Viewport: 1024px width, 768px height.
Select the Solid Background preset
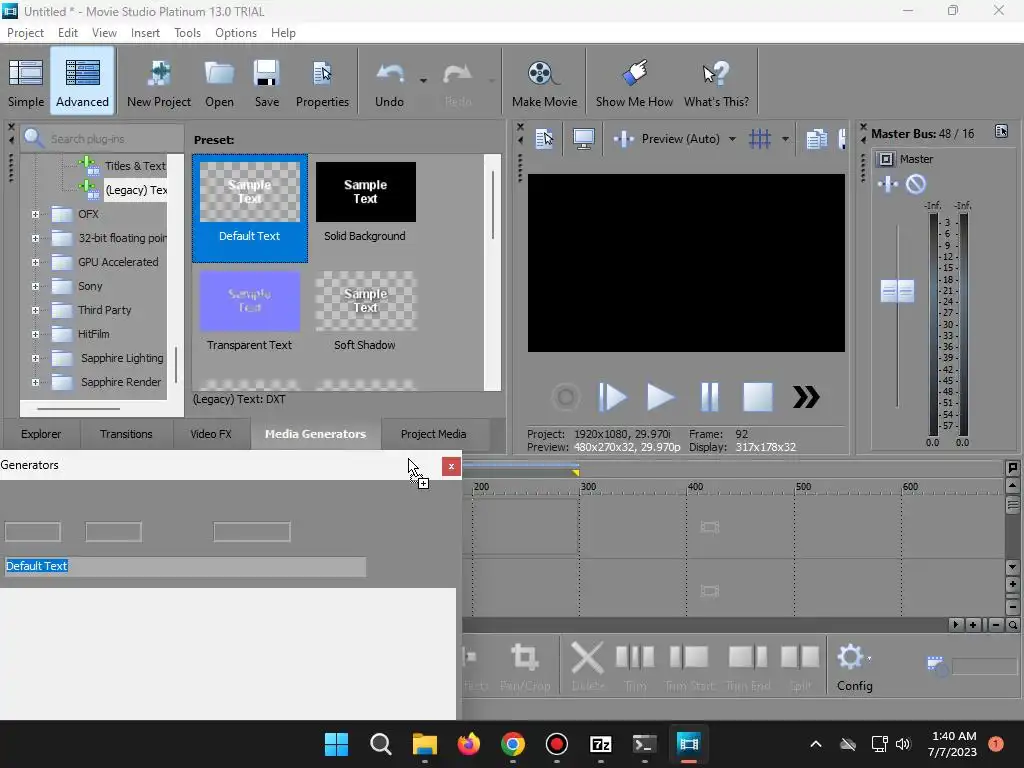(x=365, y=202)
